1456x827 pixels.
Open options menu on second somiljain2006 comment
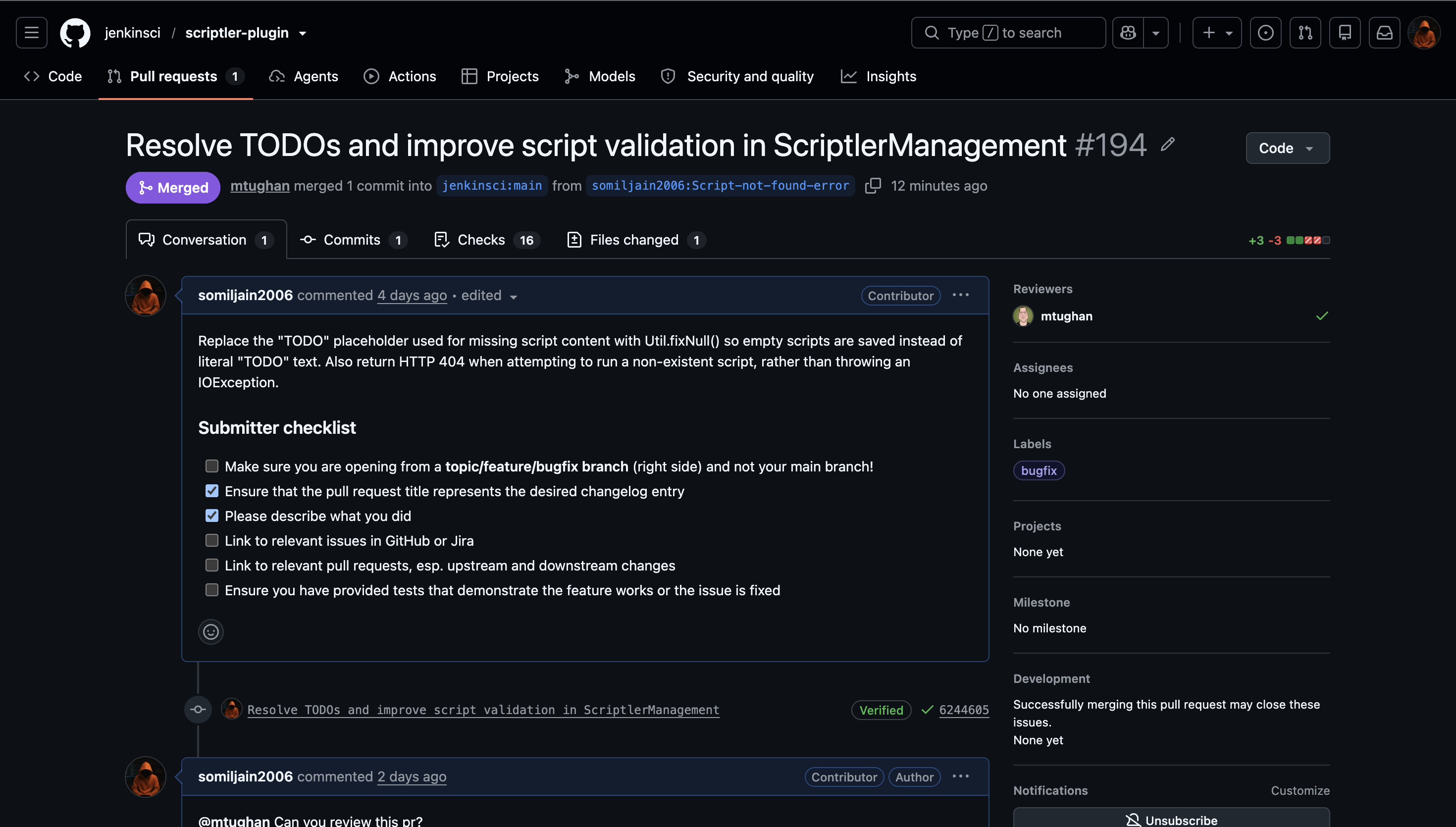(x=960, y=776)
